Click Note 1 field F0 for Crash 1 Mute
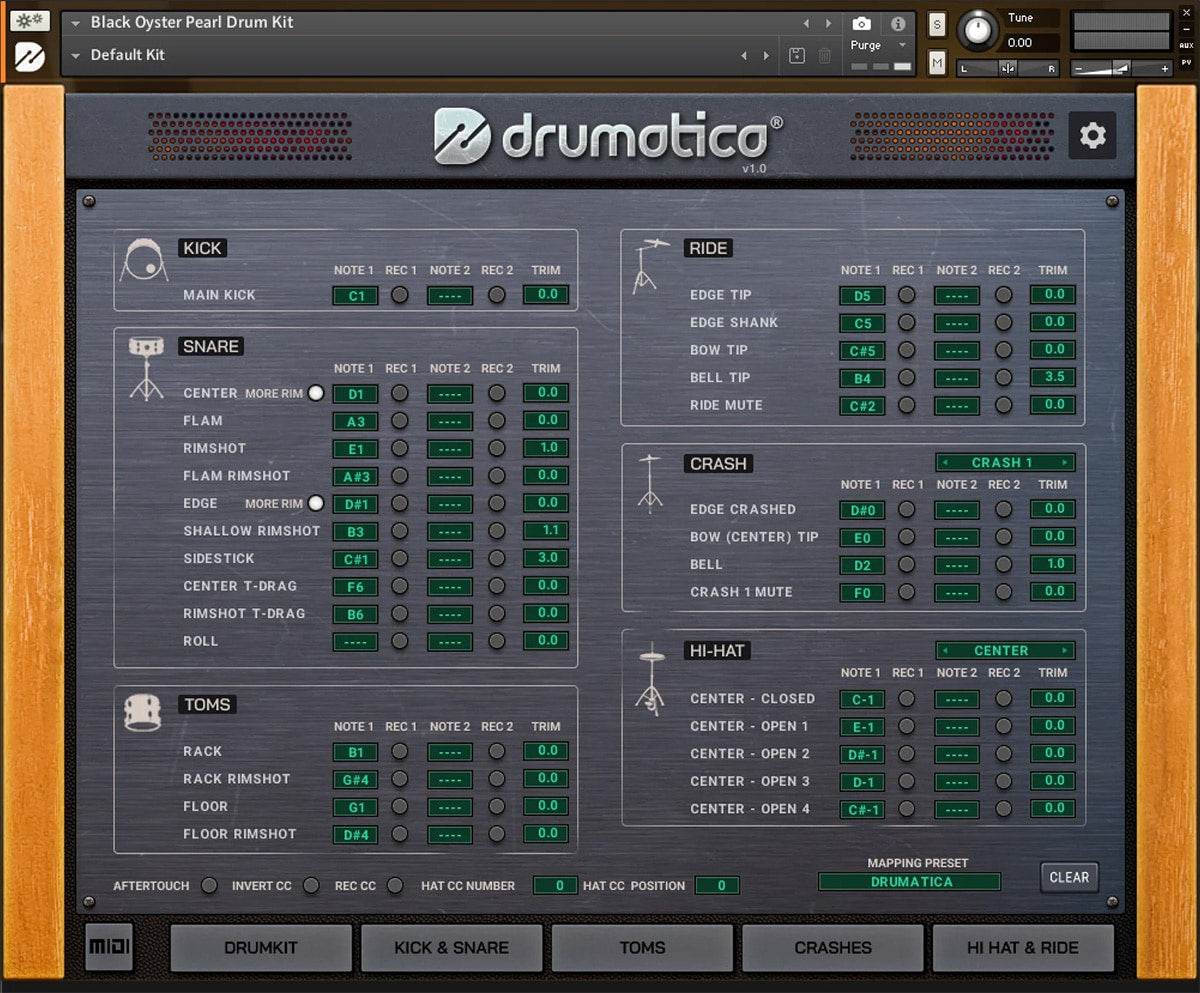This screenshot has width=1200, height=993. (x=862, y=592)
